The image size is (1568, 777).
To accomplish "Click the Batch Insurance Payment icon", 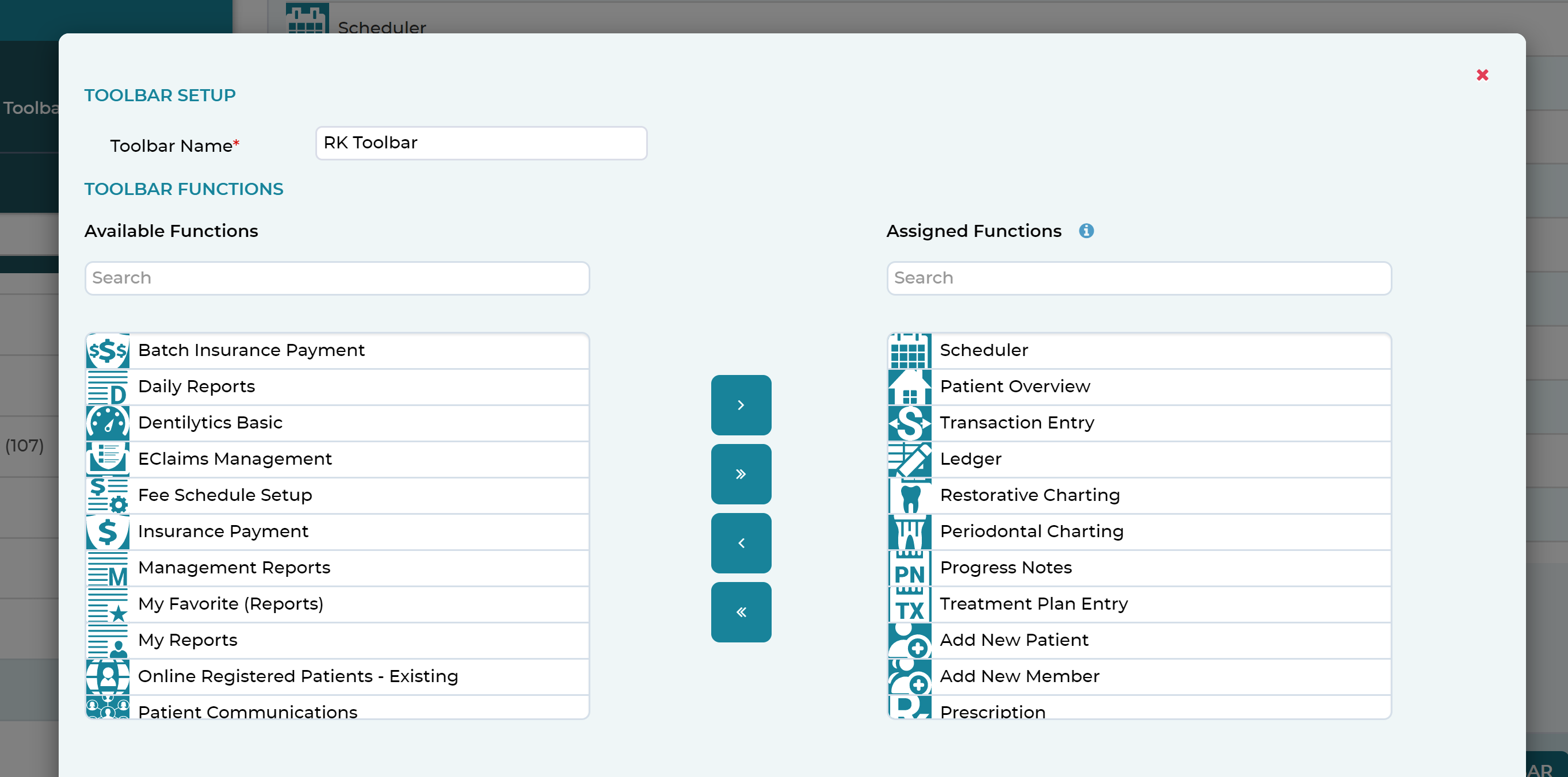I will coord(108,350).
